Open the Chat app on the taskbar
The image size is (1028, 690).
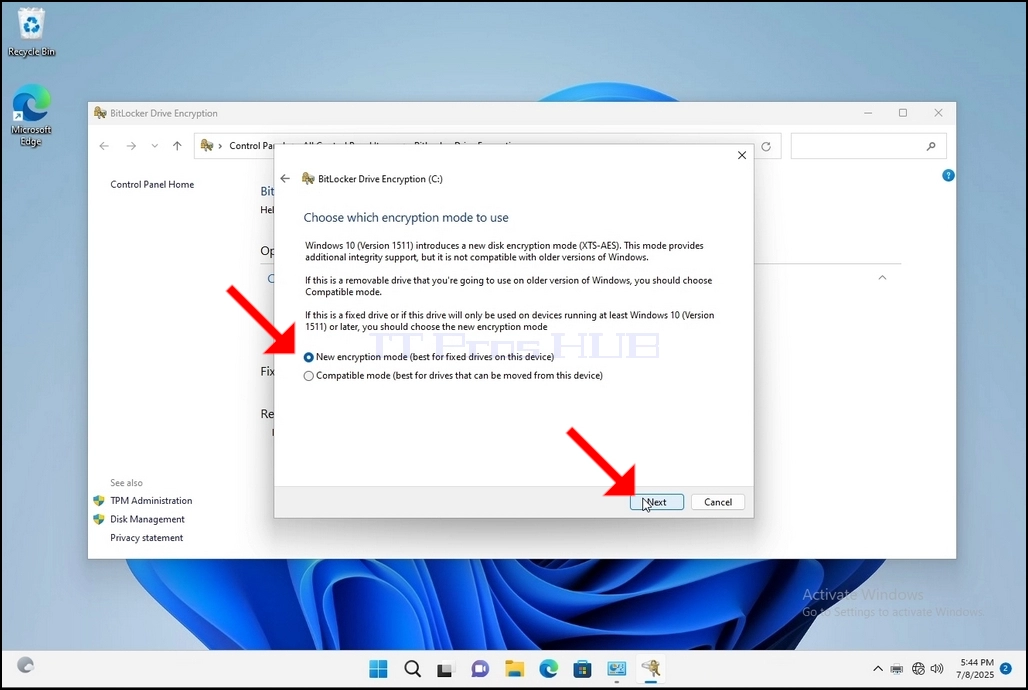click(x=480, y=669)
